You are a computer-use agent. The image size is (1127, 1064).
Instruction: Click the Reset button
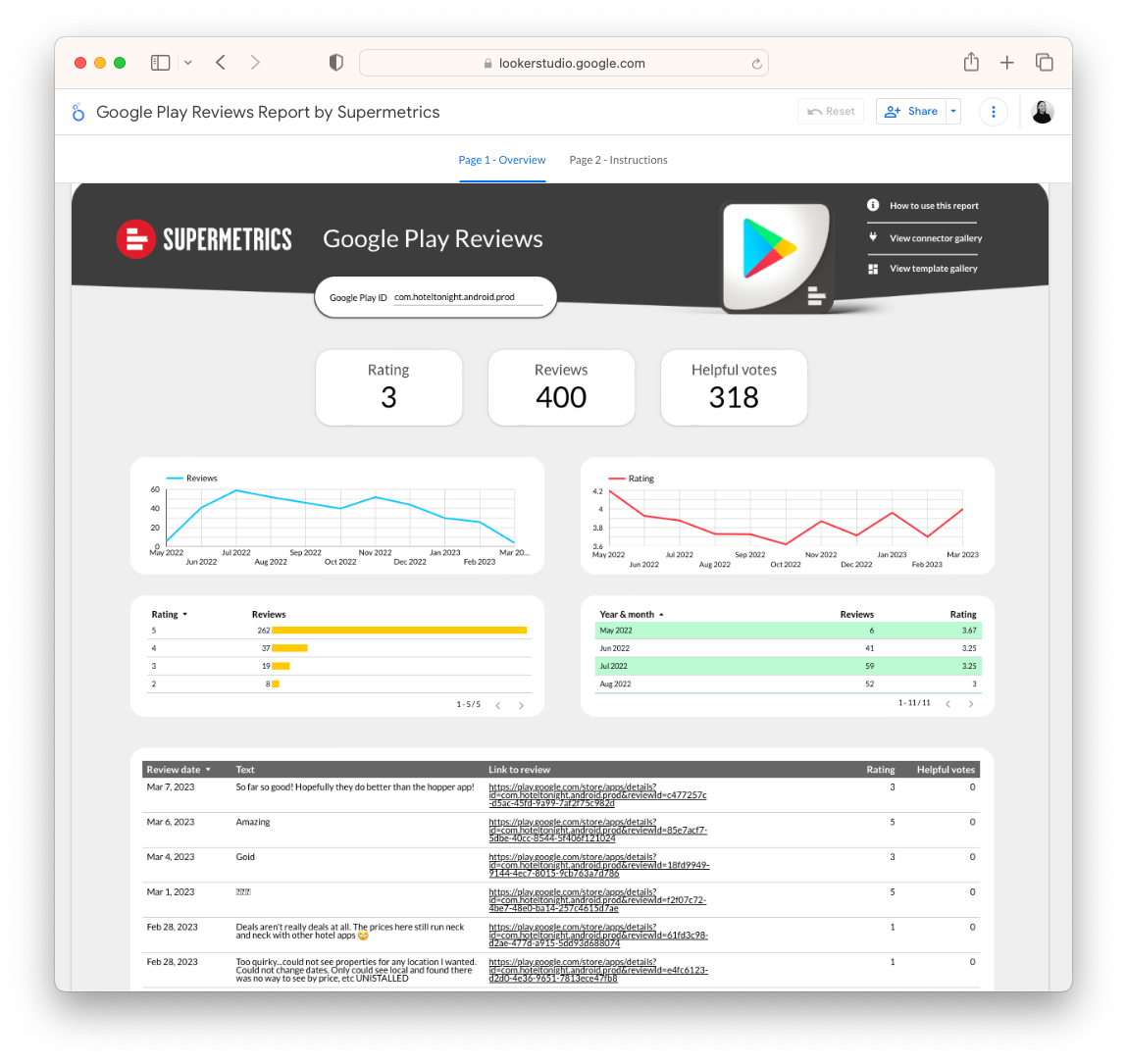tap(831, 112)
